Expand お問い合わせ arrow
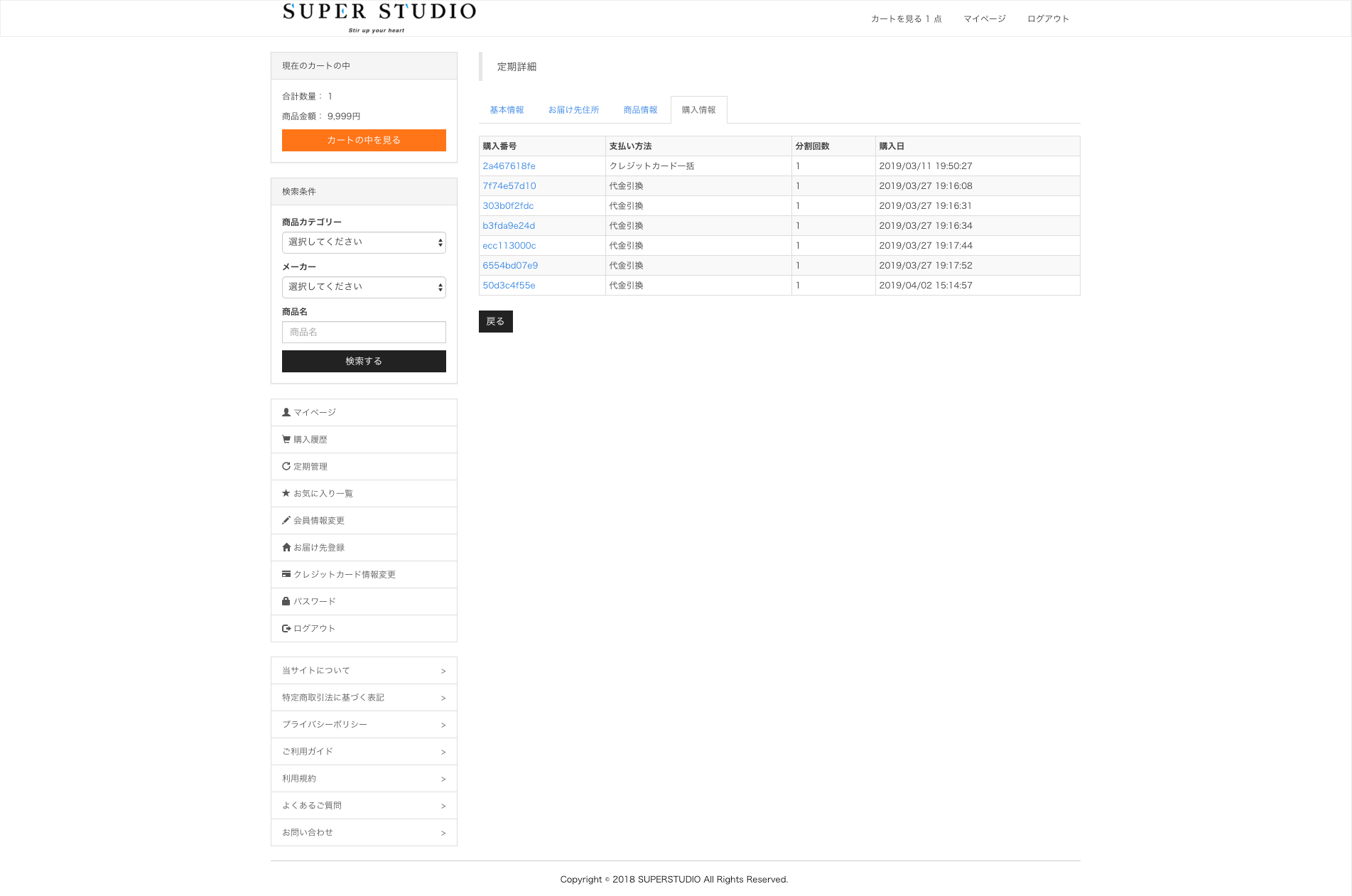1352x896 pixels. click(x=443, y=833)
